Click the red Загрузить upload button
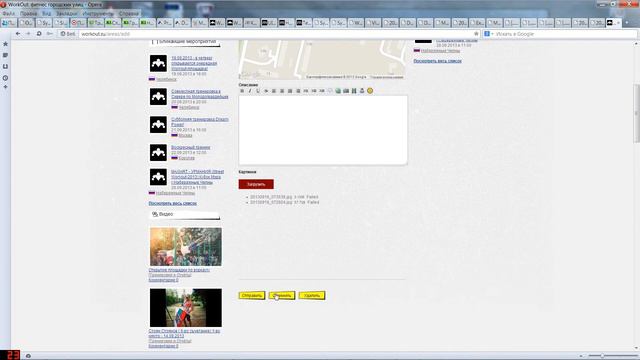The image size is (640, 360). click(256, 184)
